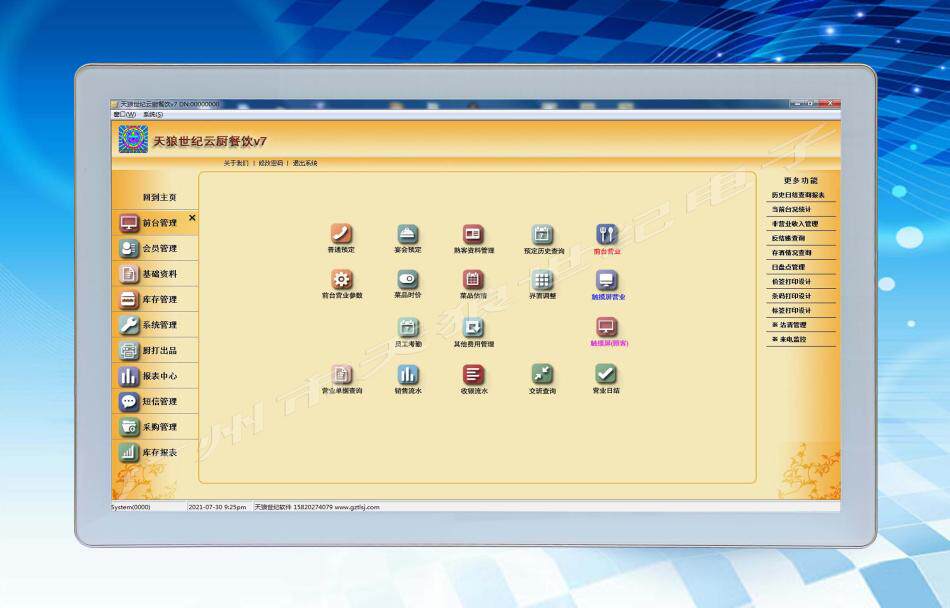Select 短信管理 chat bubble item
The image size is (950, 608).
155,401
